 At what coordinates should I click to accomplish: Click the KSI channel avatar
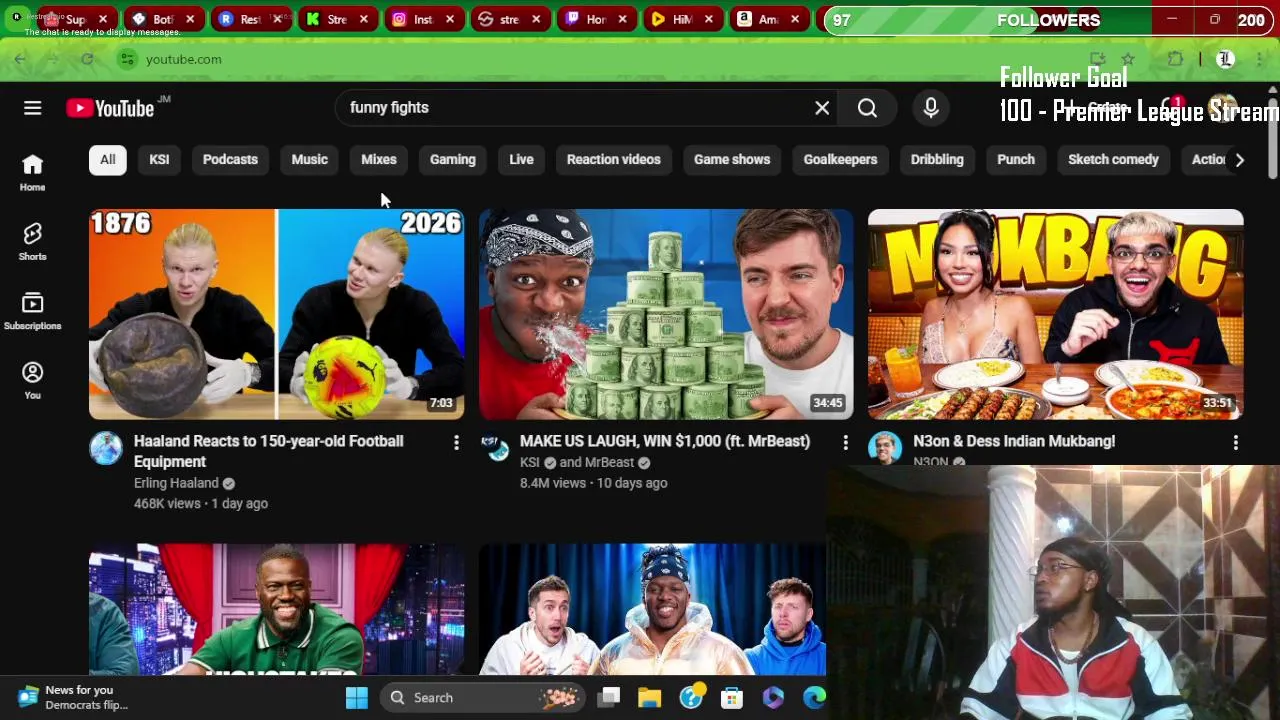point(495,448)
